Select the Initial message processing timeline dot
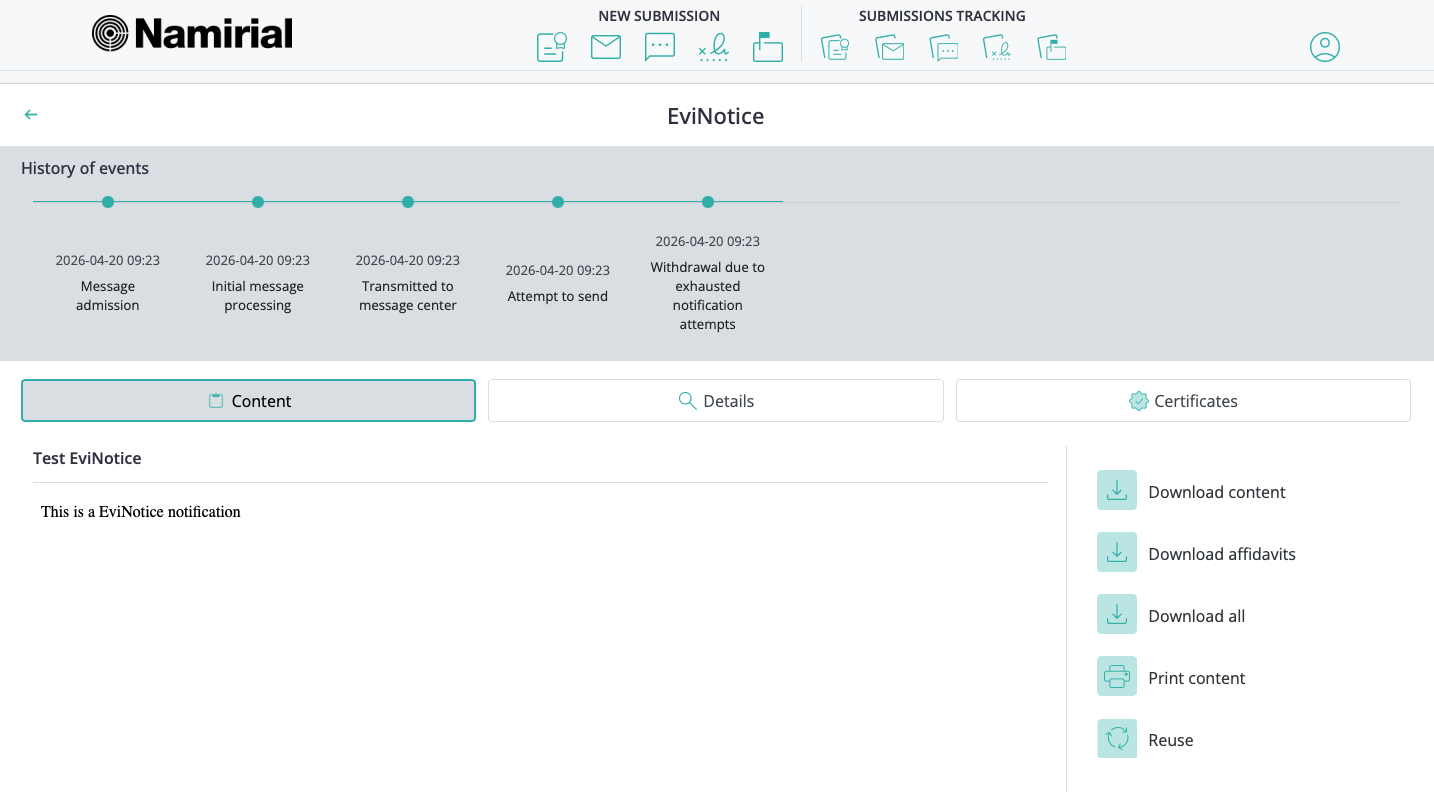 258,202
